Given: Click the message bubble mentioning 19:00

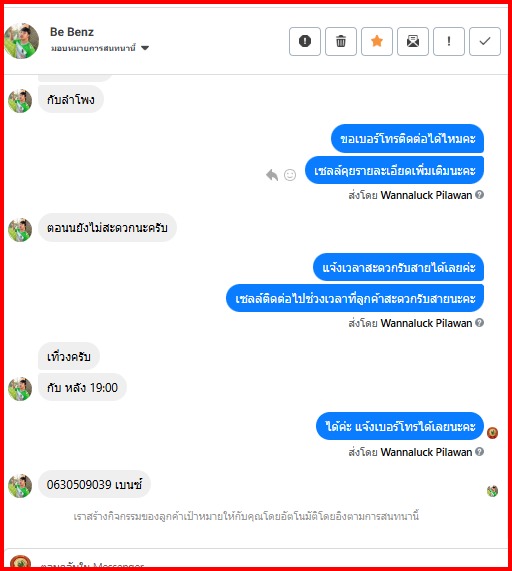Looking at the screenshot, I should coord(82,387).
